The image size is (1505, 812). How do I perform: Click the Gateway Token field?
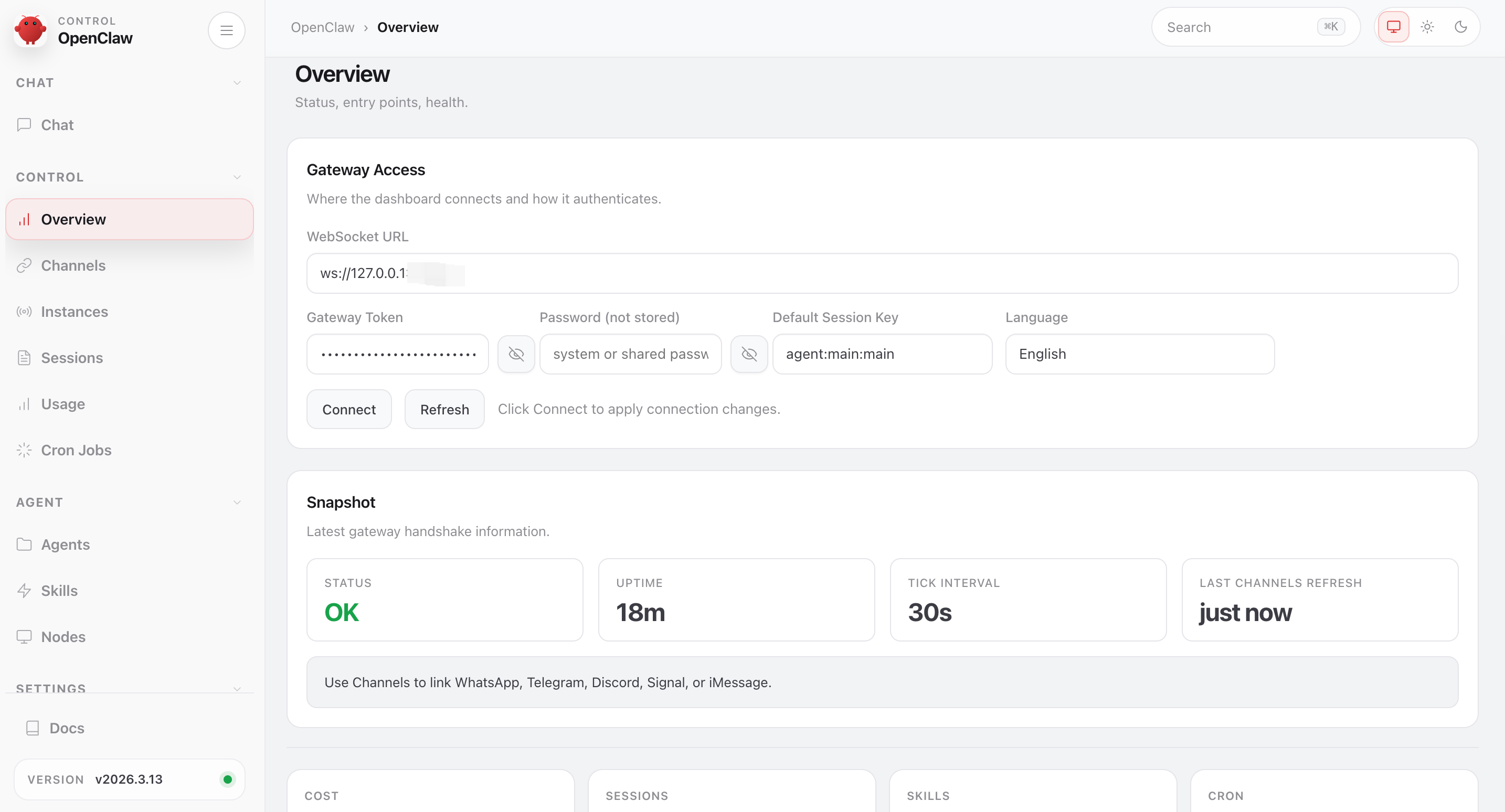397,354
